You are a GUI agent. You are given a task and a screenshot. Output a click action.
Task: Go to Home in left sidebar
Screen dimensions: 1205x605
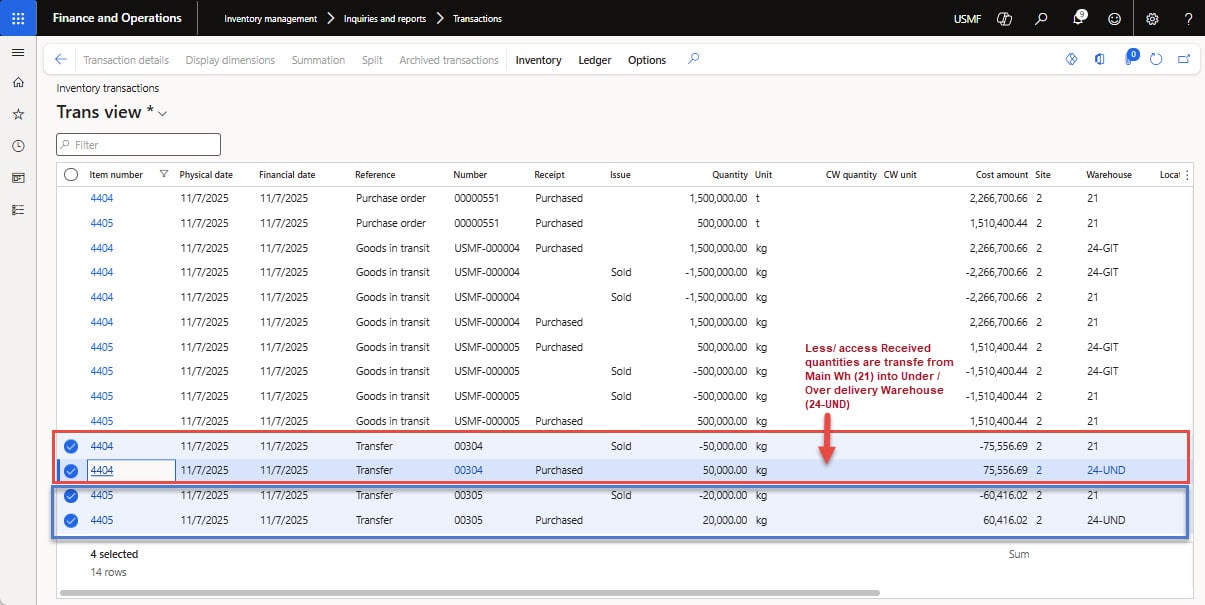(x=18, y=83)
